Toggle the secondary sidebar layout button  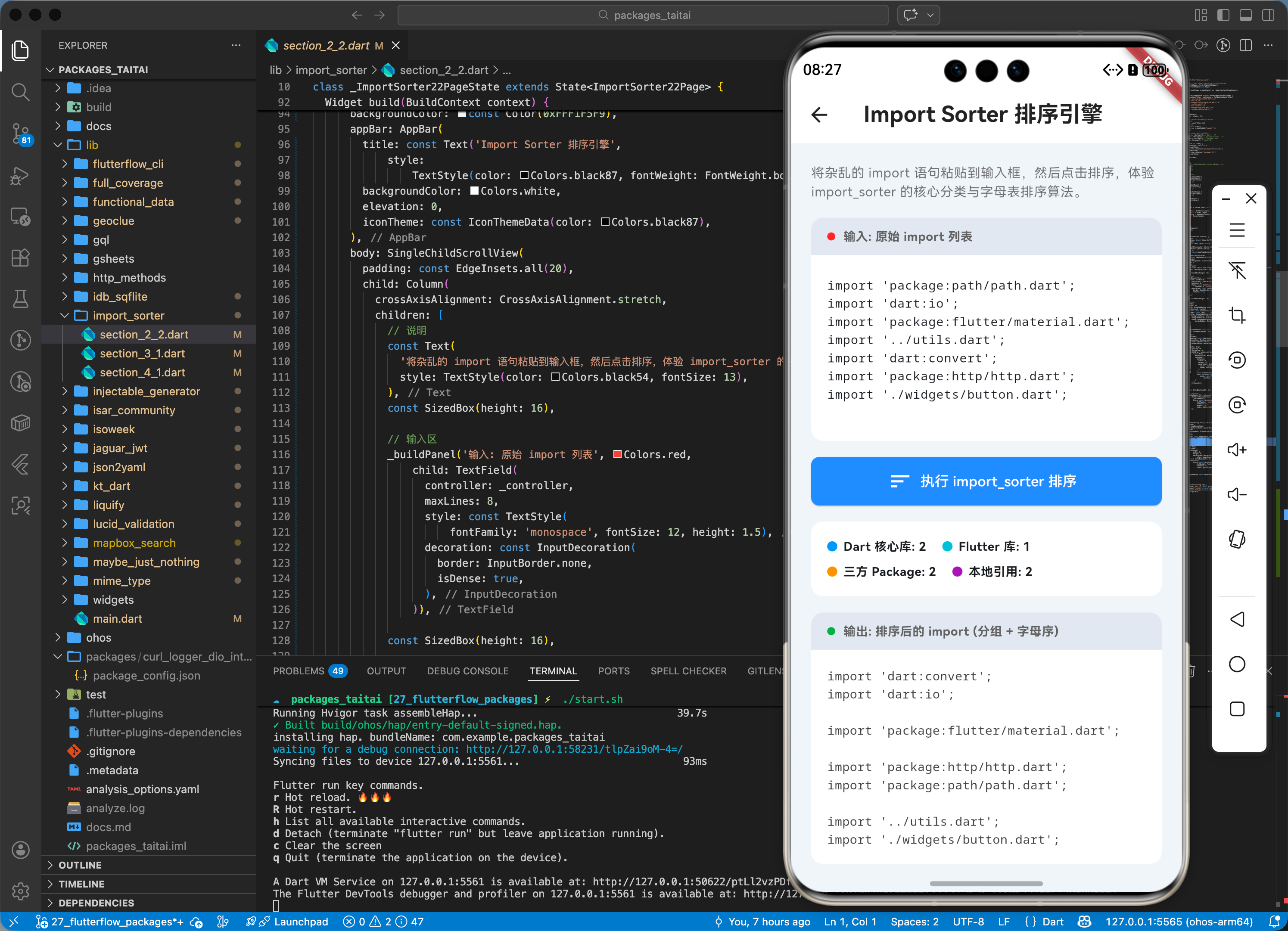pyautogui.click(x=1268, y=16)
